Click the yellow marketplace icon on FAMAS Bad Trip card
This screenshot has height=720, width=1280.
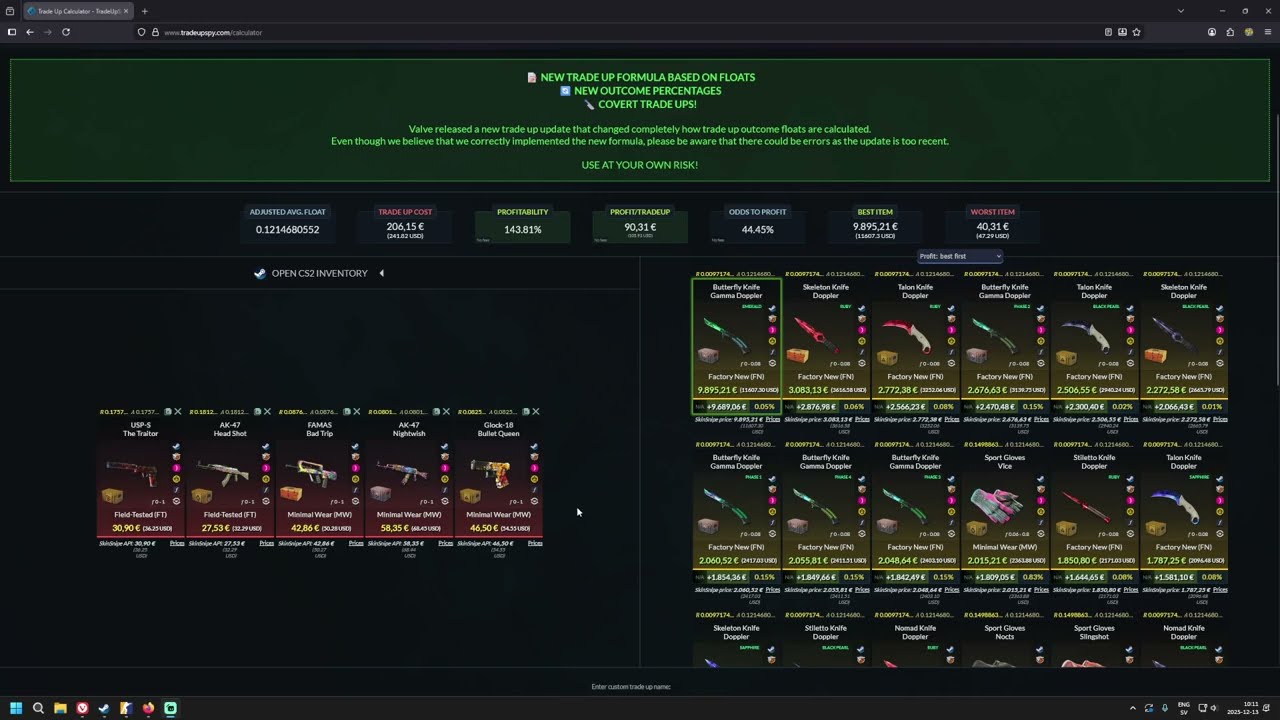pos(355,479)
